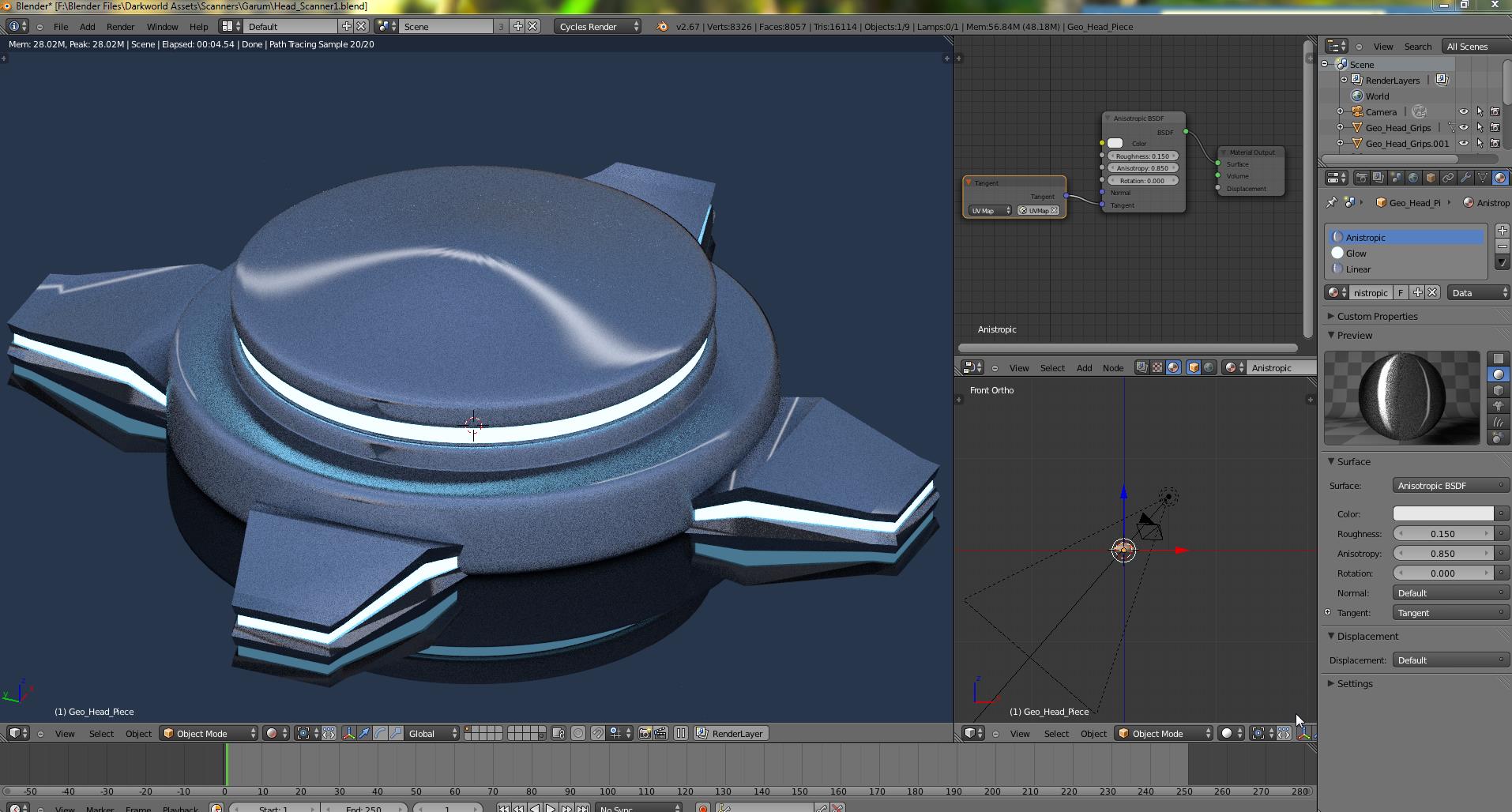The image size is (1512, 812).
Task: Open the World properties tab icon
Action: coord(1413,179)
